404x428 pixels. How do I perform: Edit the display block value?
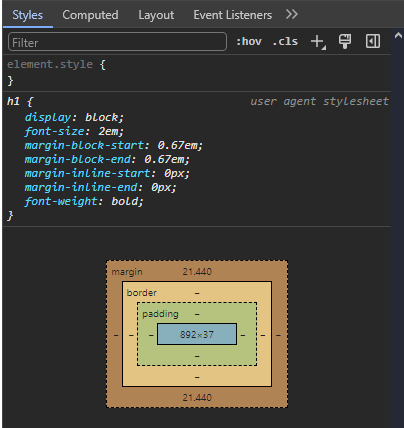coord(101,117)
